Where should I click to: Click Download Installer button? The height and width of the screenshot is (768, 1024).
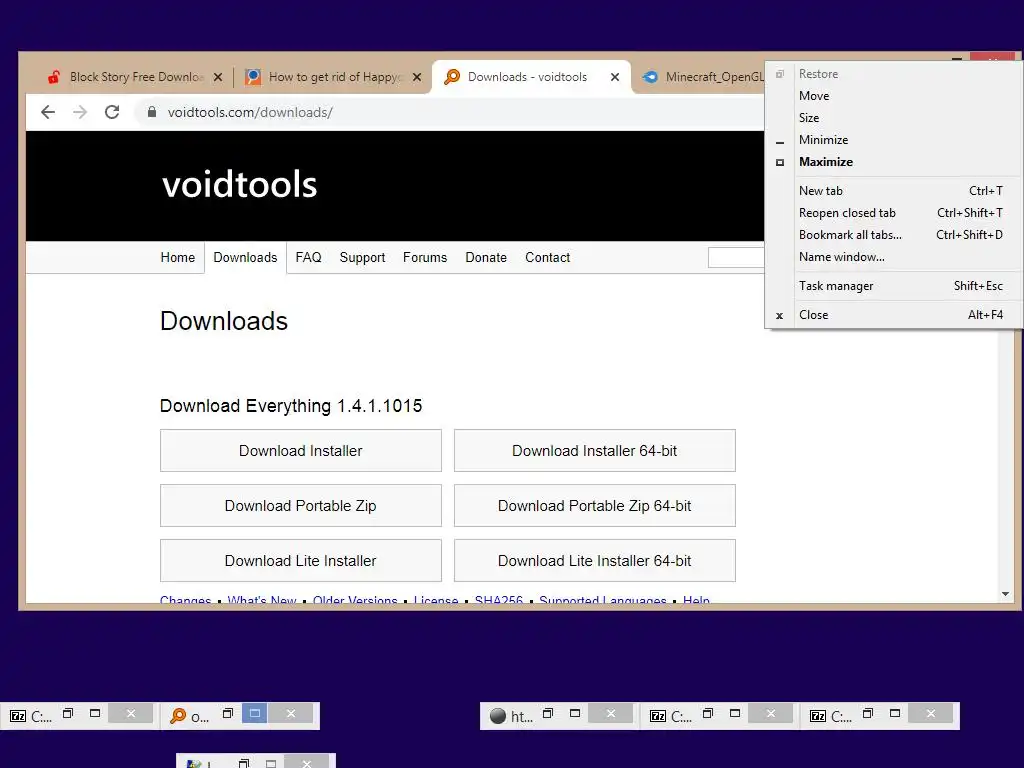click(301, 451)
